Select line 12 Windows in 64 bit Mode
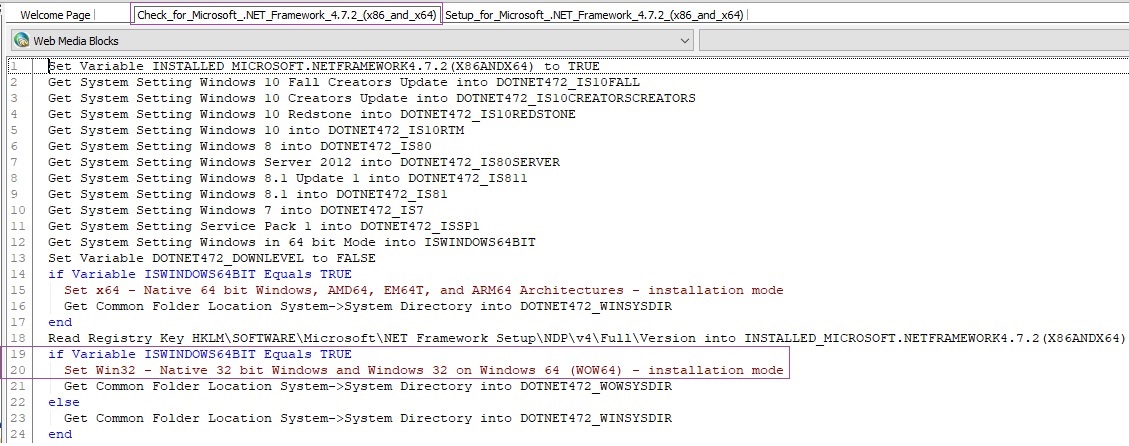The height and width of the screenshot is (446, 1129). [292, 242]
